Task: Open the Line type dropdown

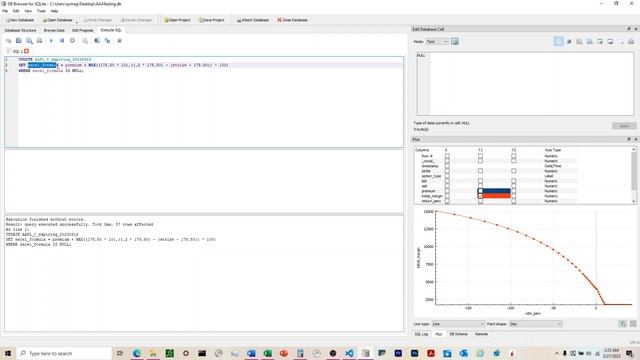Action: [458, 324]
